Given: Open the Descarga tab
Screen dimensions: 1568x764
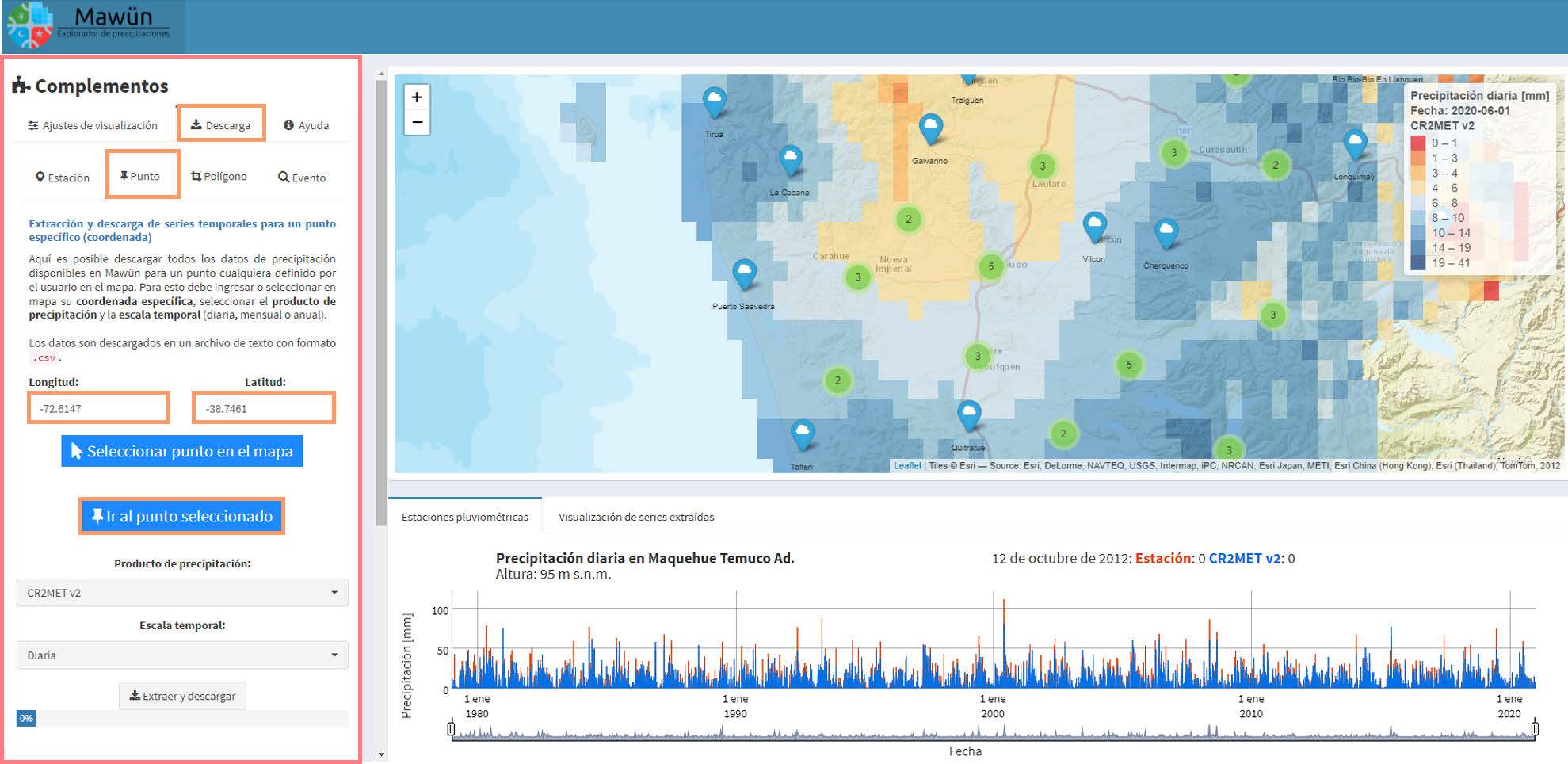Looking at the screenshot, I should point(221,125).
